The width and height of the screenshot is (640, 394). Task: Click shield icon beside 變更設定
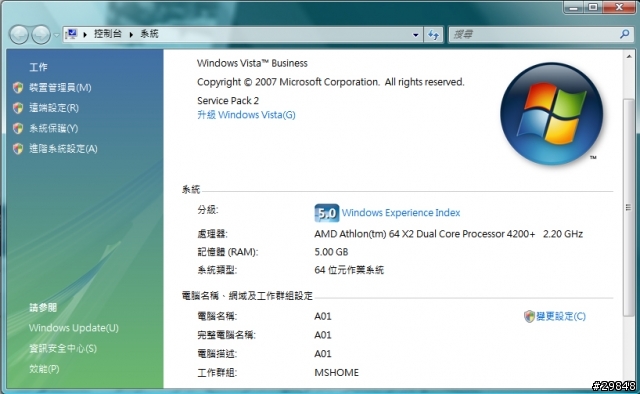click(529, 316)
